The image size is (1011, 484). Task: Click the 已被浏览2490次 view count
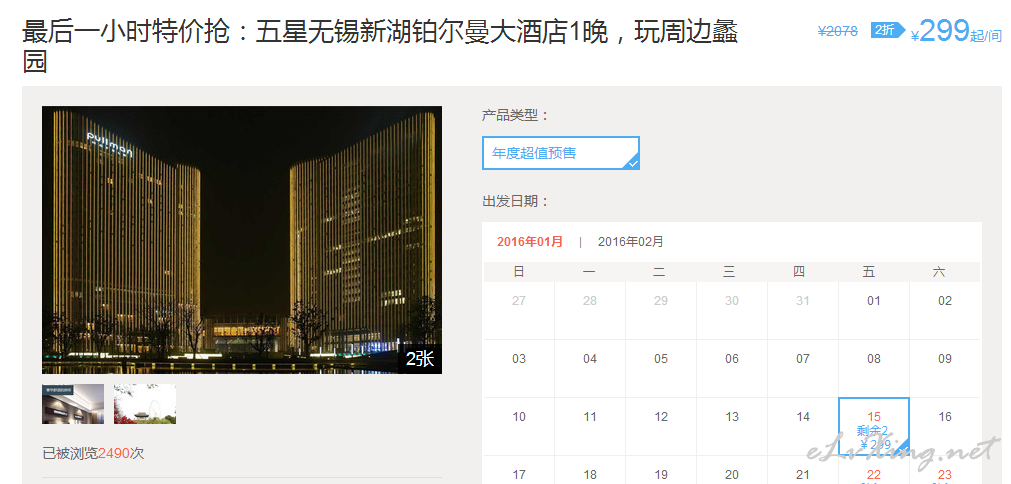[x=93, y=453]
